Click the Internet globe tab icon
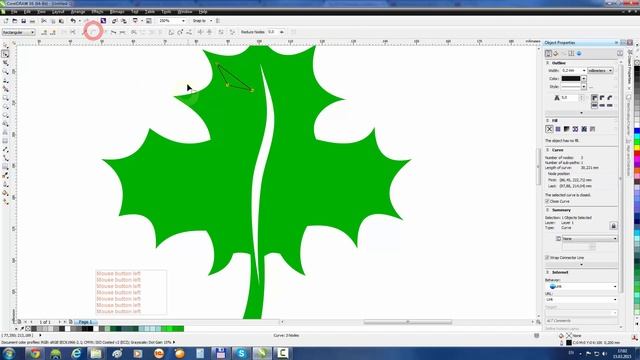The image size is (640, 360). [x=579, y=53]
